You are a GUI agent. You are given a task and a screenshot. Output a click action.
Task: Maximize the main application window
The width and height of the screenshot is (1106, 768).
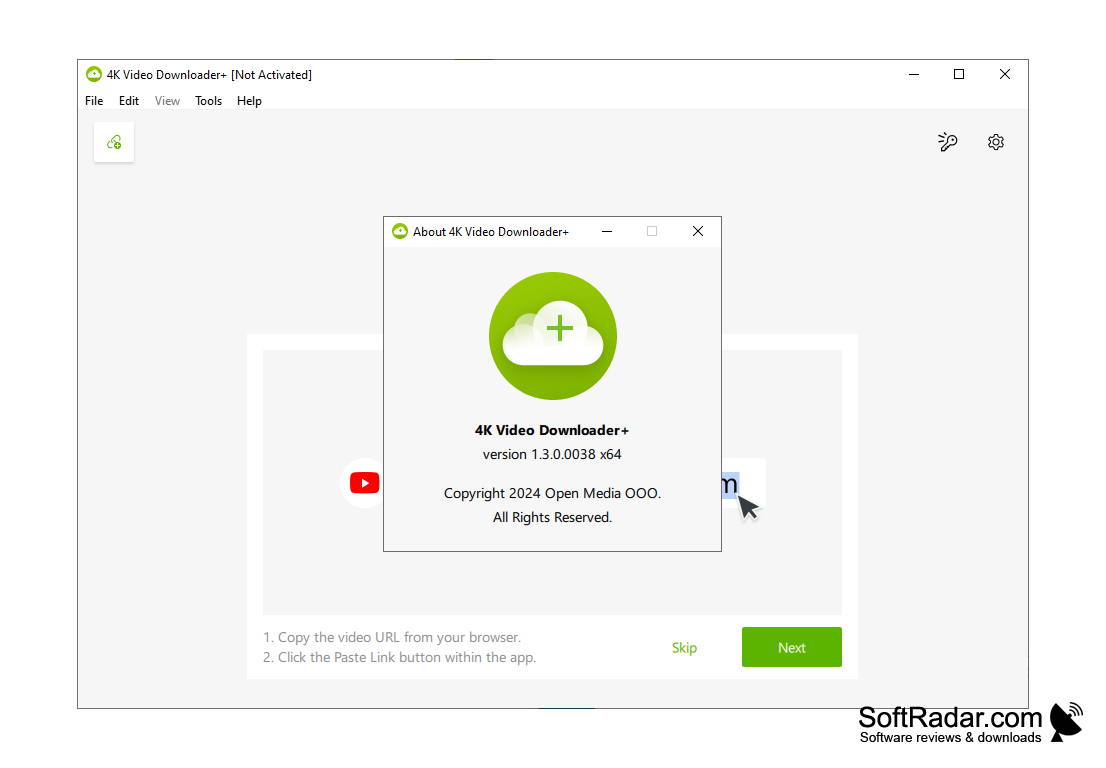coord(959,74)
